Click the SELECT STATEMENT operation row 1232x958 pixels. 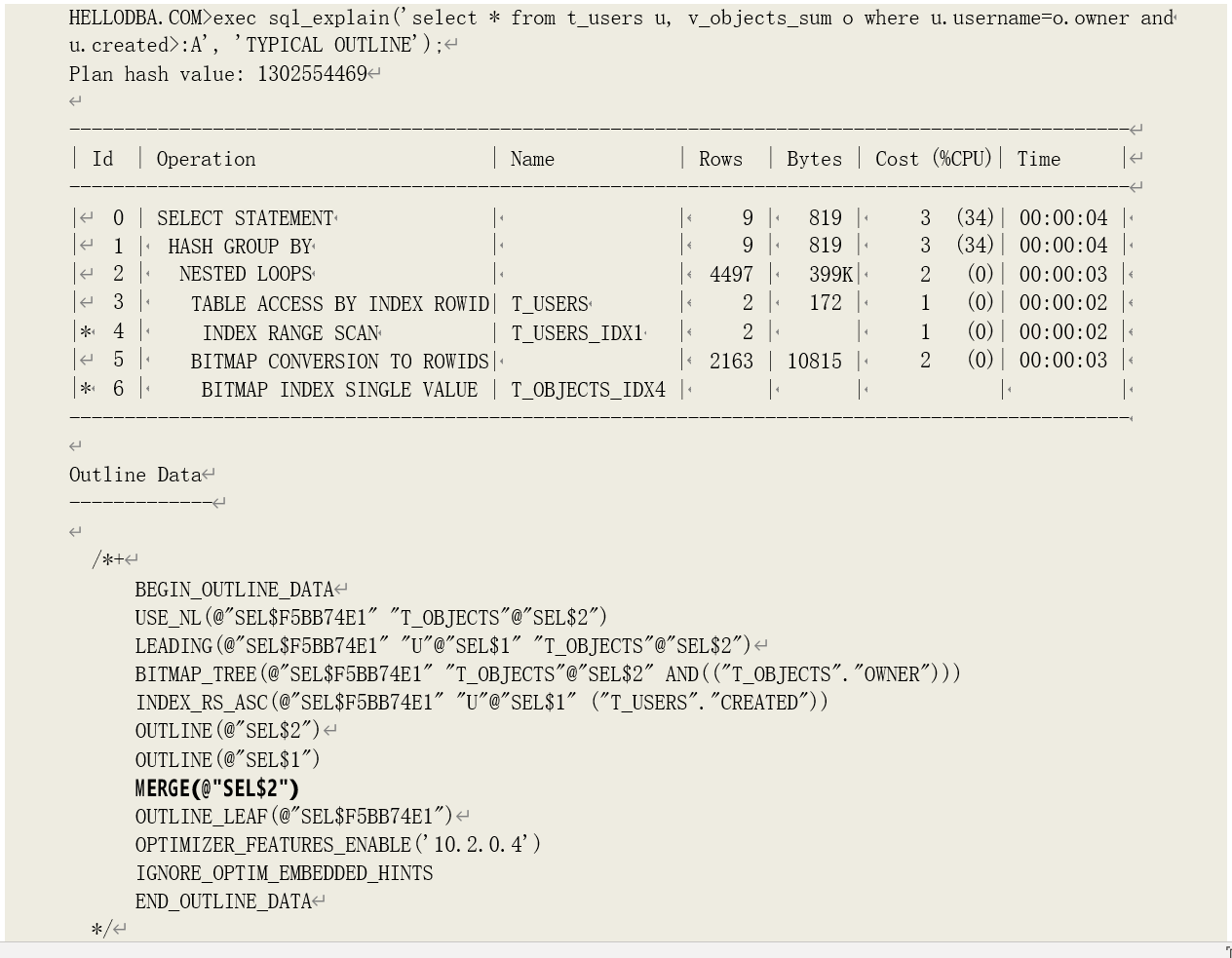245,218
